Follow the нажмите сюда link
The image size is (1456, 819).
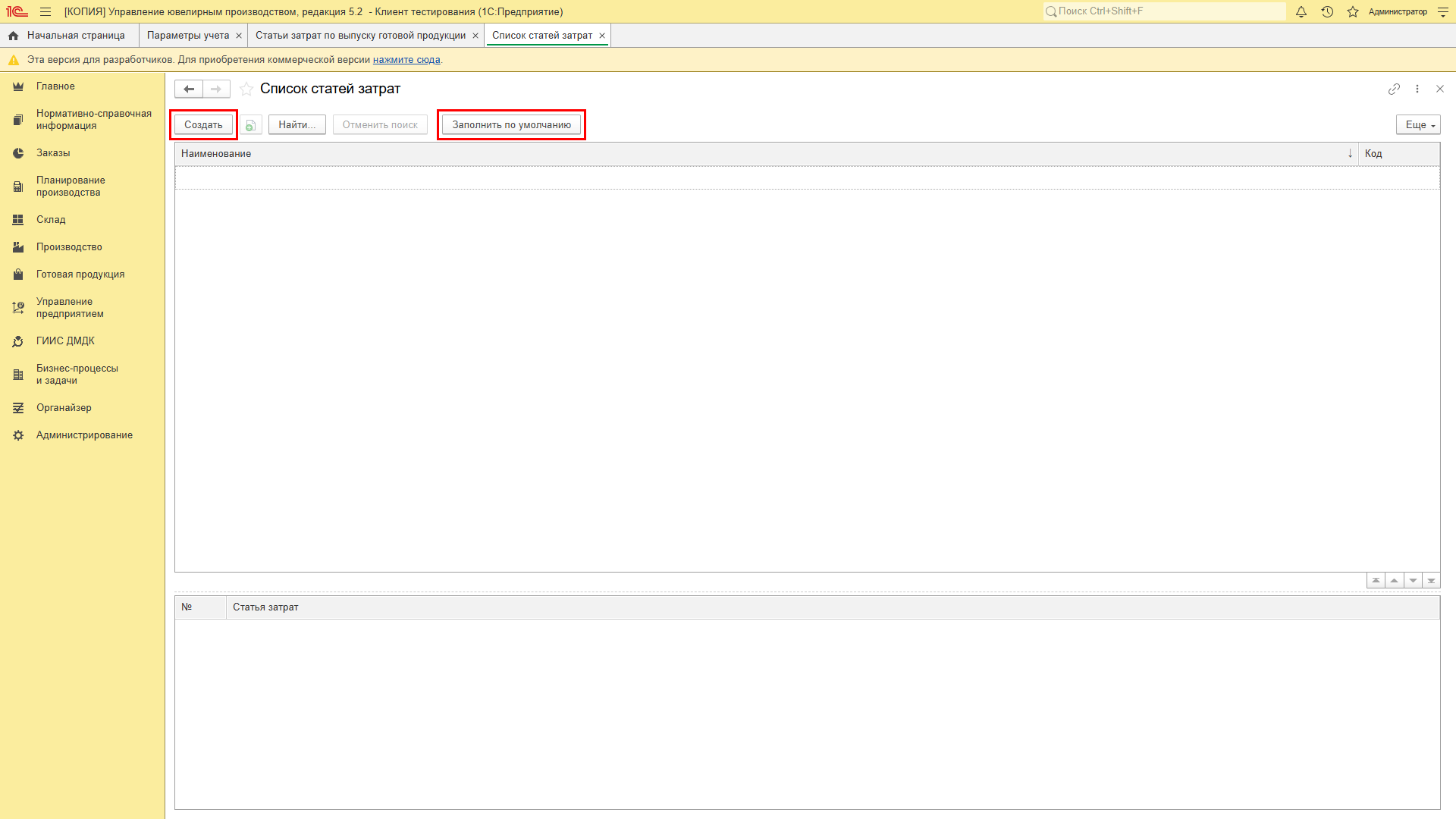click(406, 60)
